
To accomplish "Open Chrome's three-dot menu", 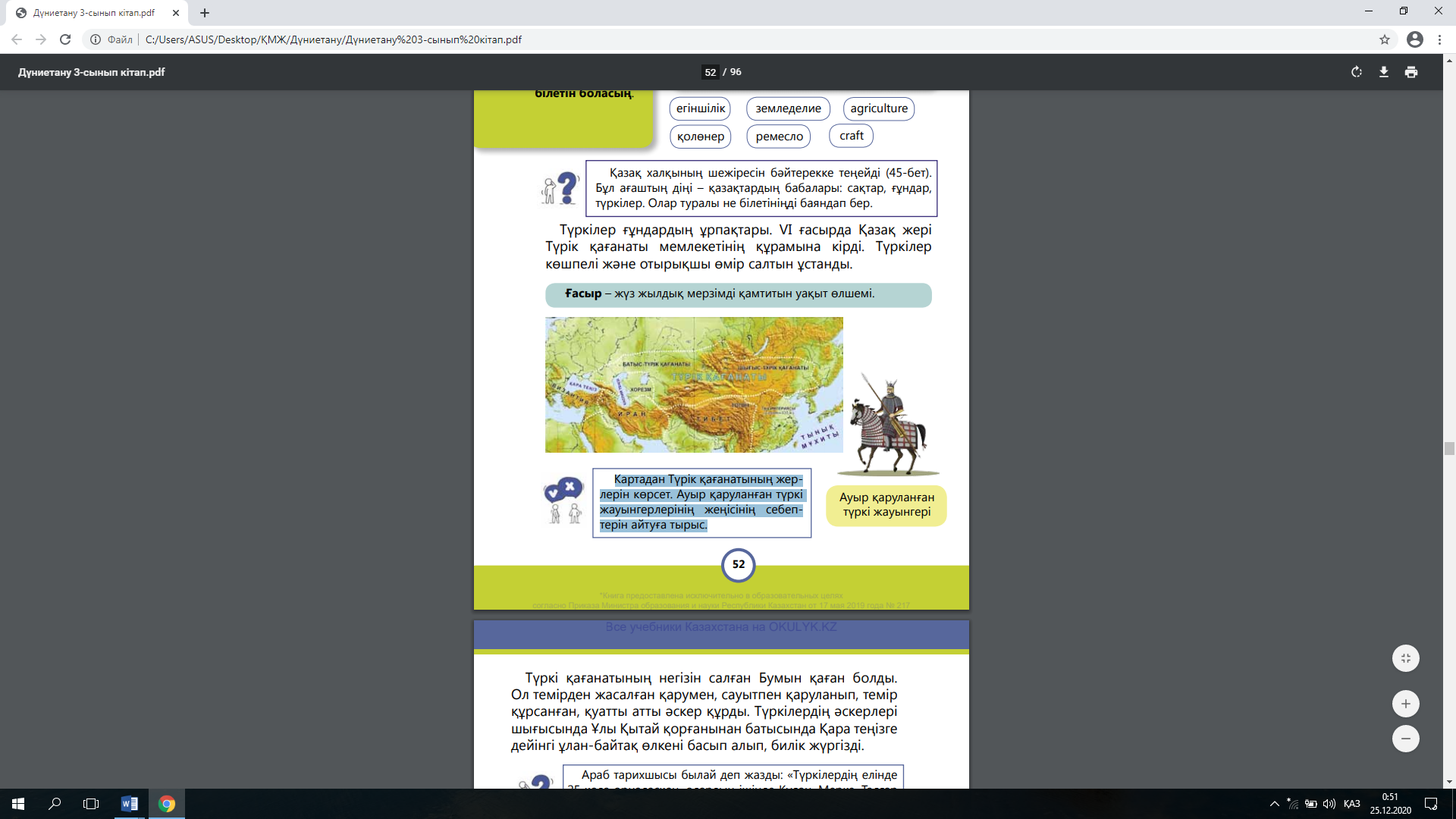I will click(1439, 39).
